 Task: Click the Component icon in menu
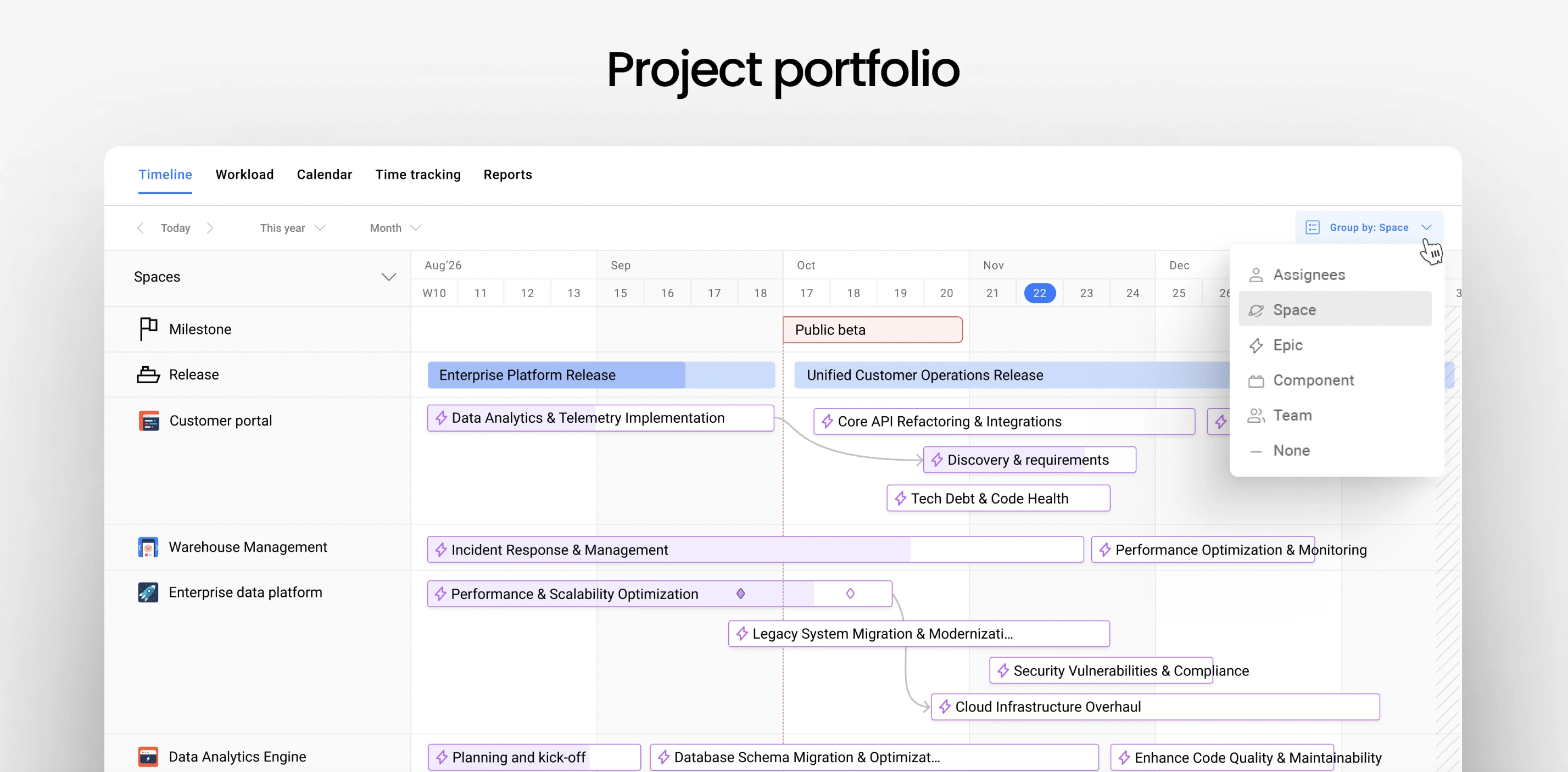[1255, 381]
